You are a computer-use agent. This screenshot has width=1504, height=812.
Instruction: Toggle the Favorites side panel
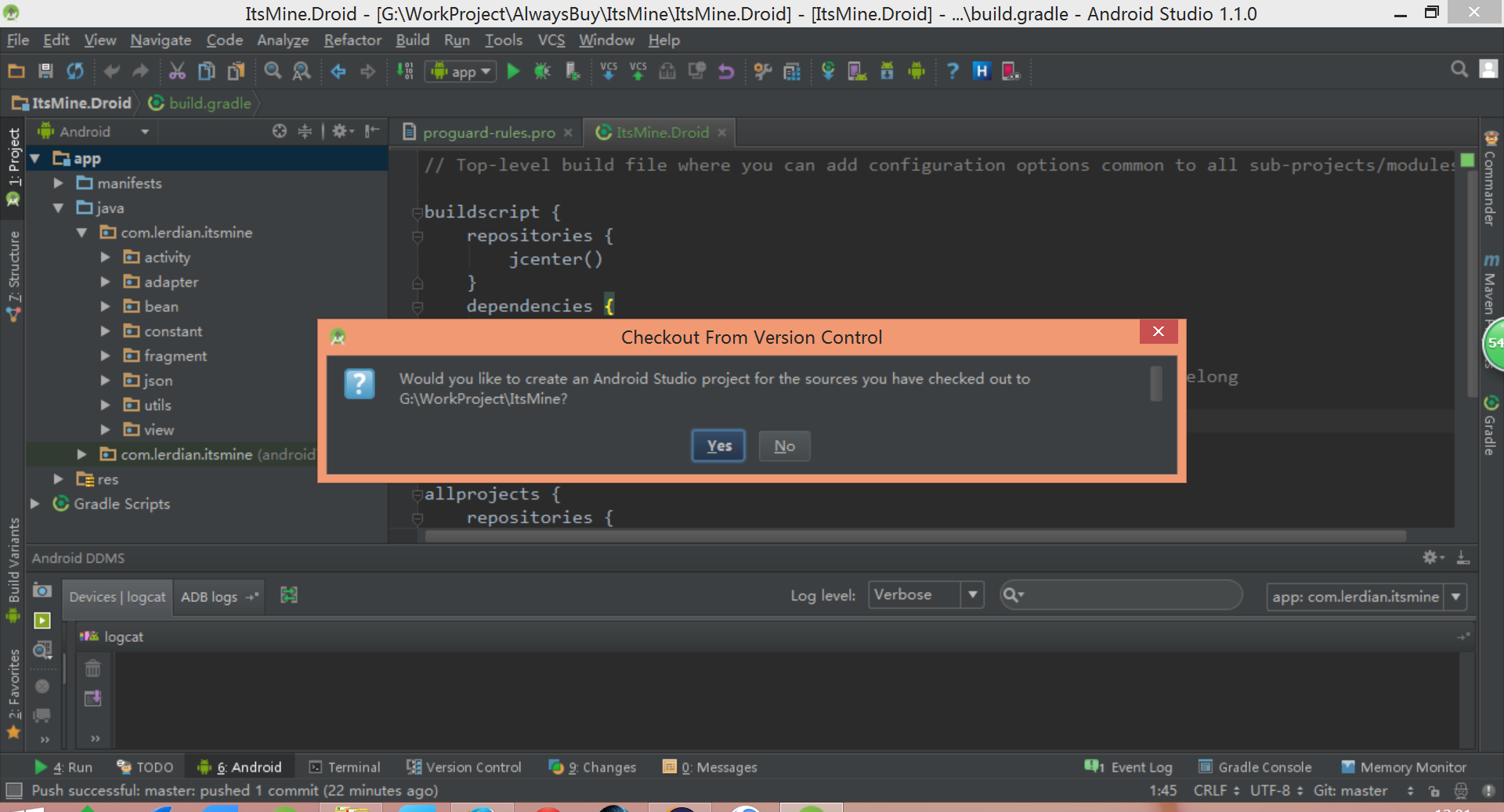(x=13, y=694)
